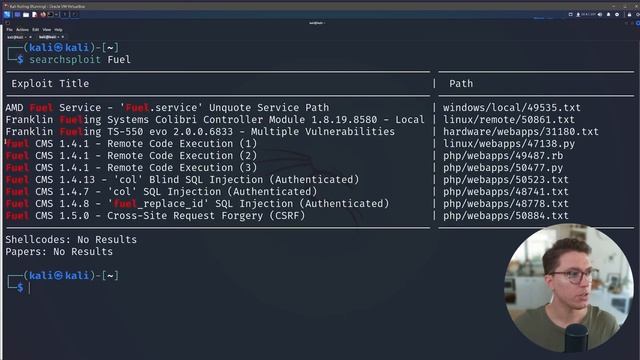The height and width of the screenshot is (360, 640).
Task: Click the Fuel CMS 1.4.7 SQL Injection row
Action: pos(161,192)
